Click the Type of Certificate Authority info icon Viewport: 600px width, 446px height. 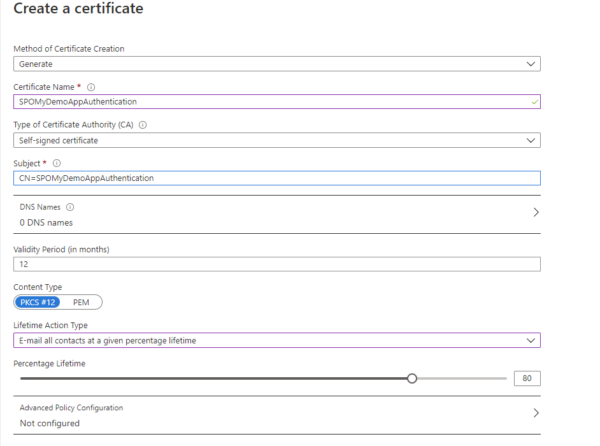143,125
